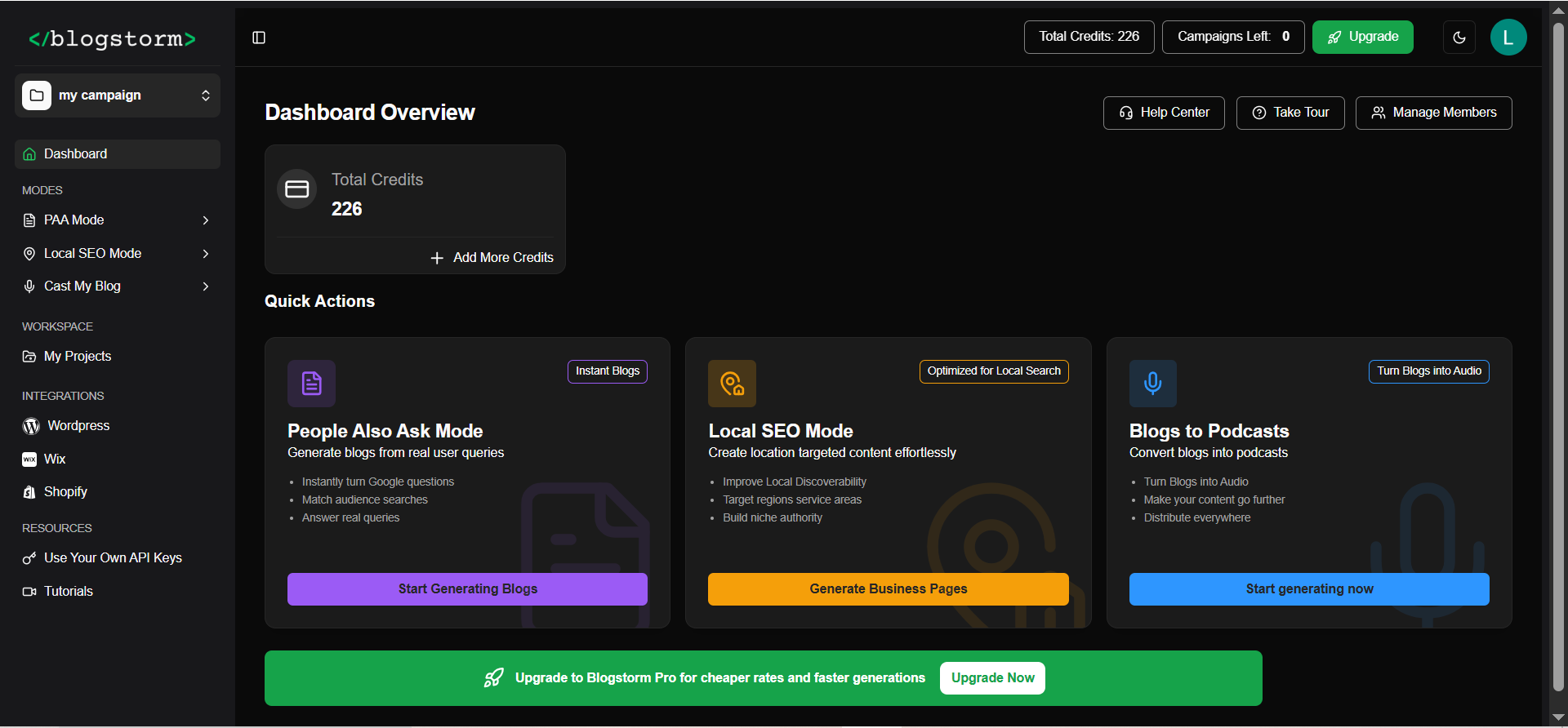
Task: Click the Dashboard Overview title
Action: click(370, 113)
